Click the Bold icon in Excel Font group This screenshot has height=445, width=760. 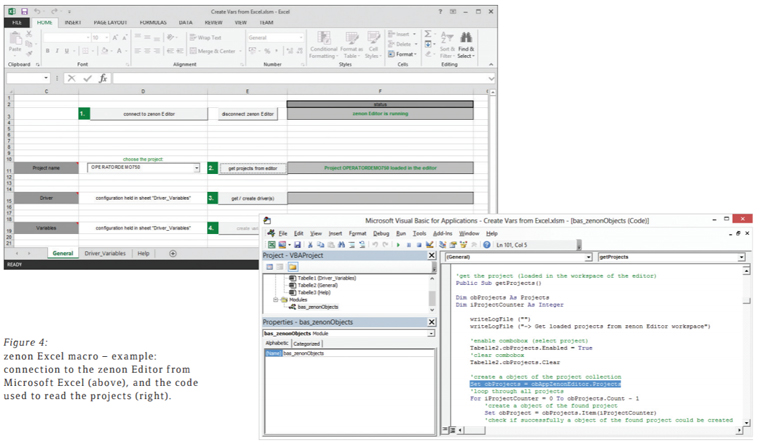coord(48,51)
